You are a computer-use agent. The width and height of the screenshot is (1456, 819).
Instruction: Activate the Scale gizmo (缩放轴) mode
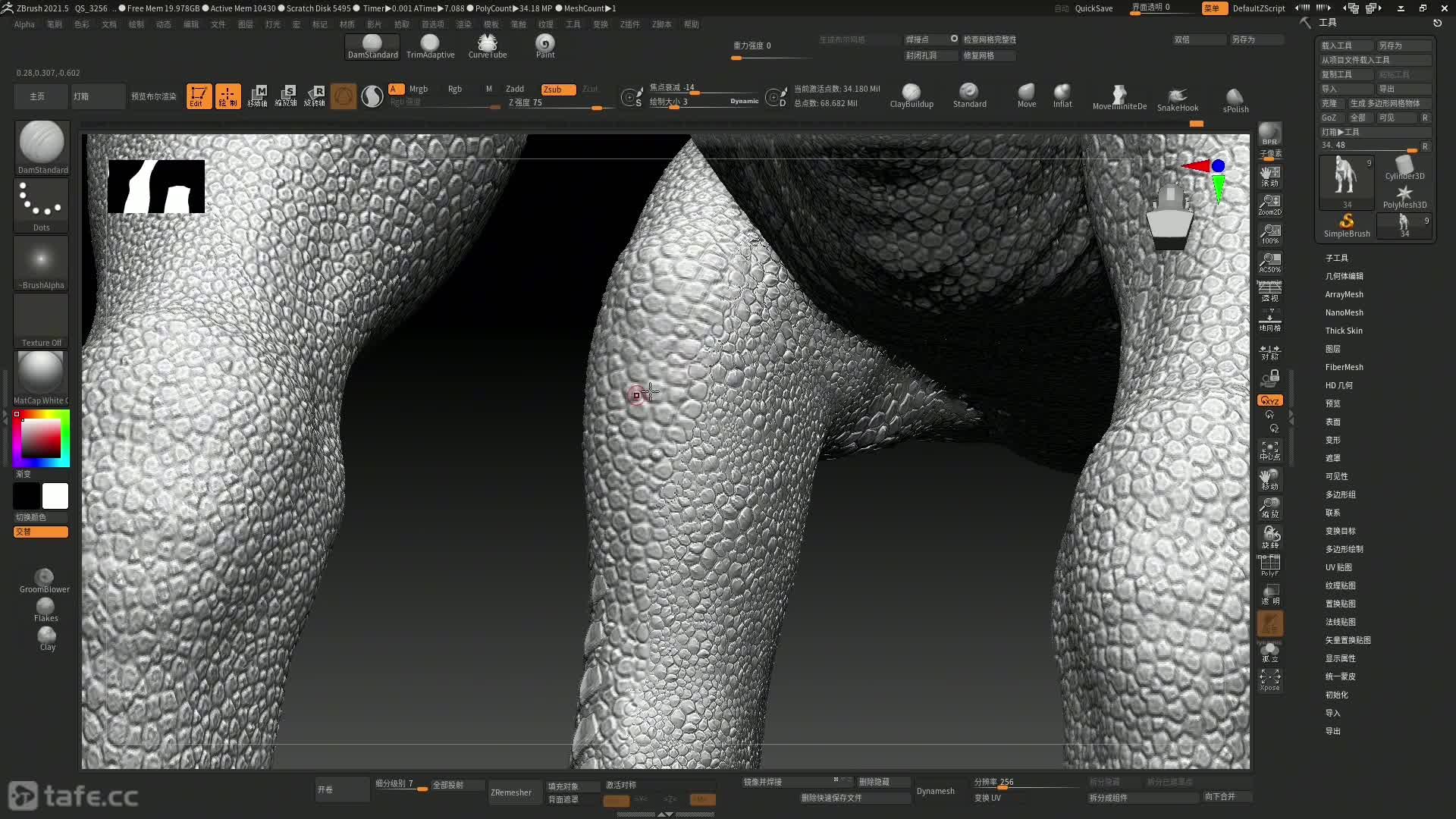286,96
